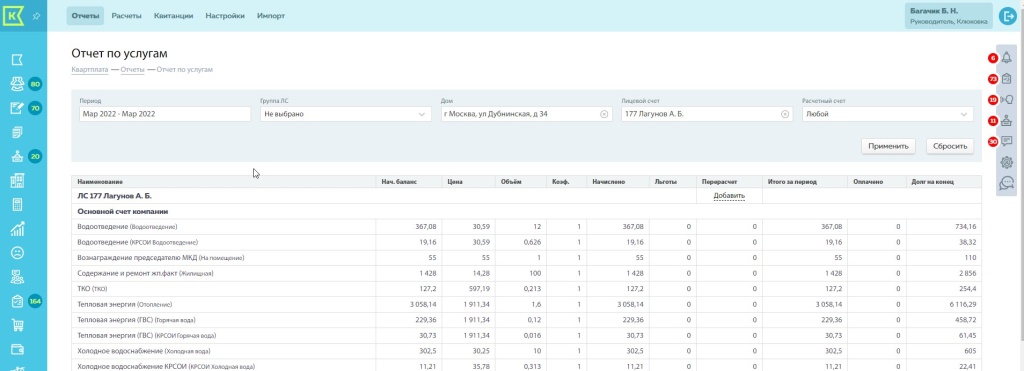Open the growth chart icon in sidebar
1024x371 pixels.
(x=18, y=229)
